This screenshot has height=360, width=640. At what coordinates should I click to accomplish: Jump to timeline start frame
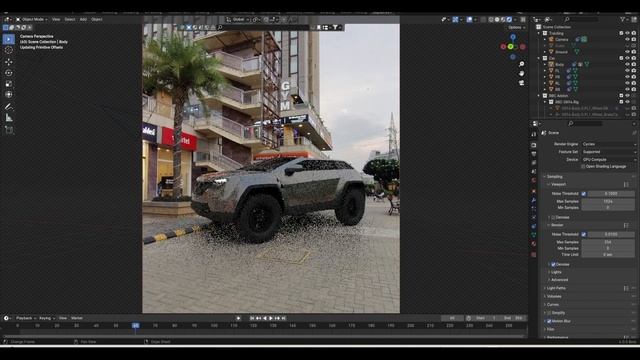[252, 318]
